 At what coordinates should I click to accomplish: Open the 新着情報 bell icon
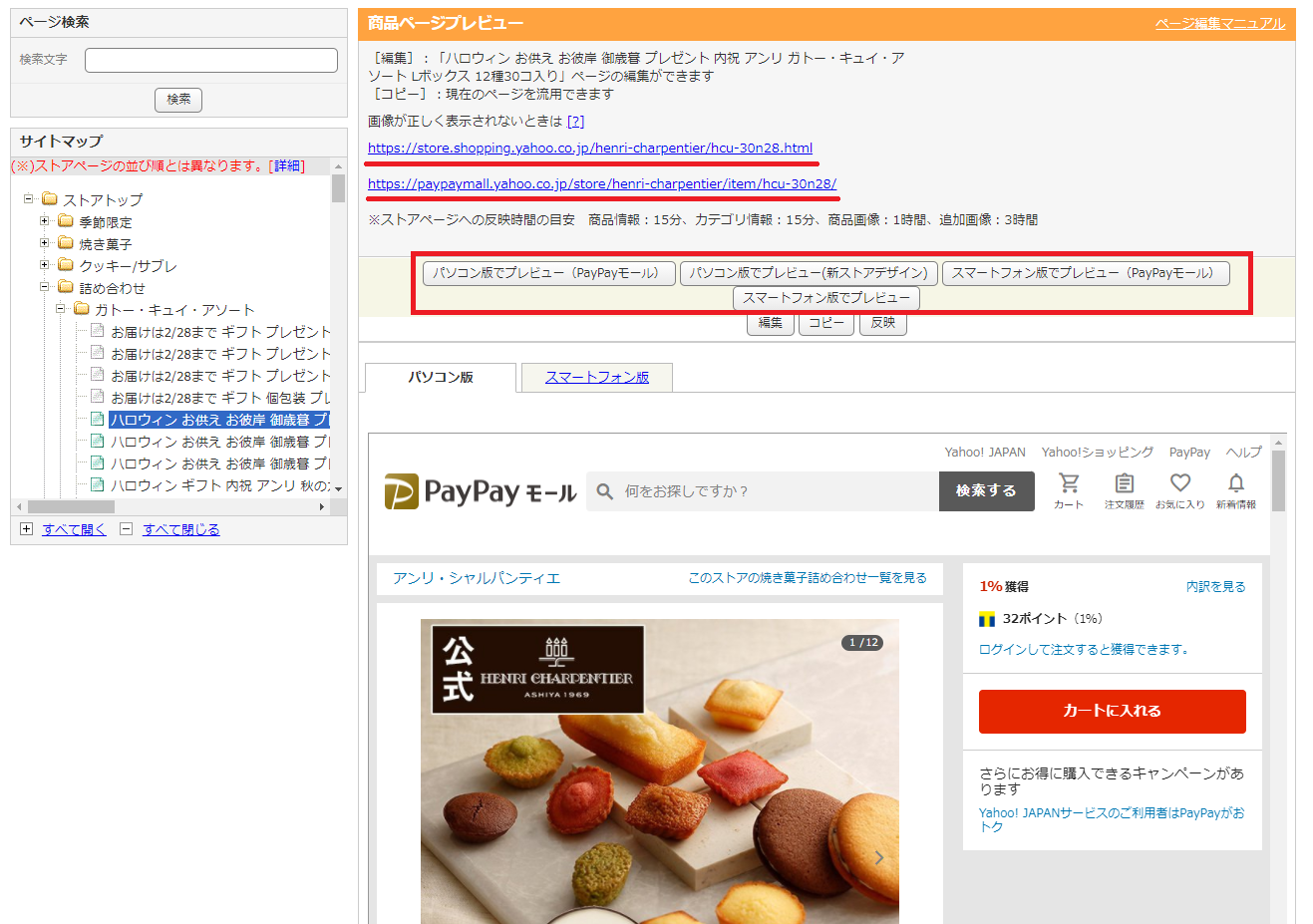tap(1236, 483)
